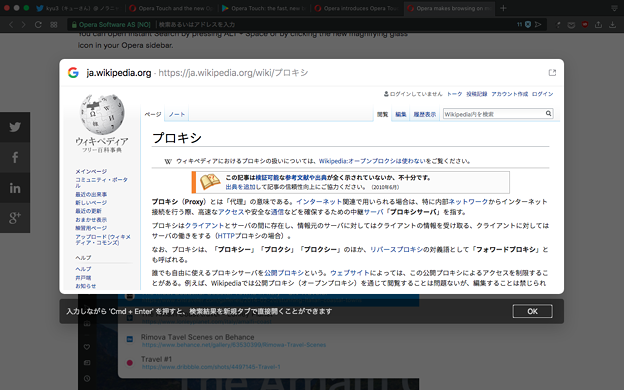The image size is (624, 390).
Task: Open the 投稿記録 link
Action: (x=477, y=94)
